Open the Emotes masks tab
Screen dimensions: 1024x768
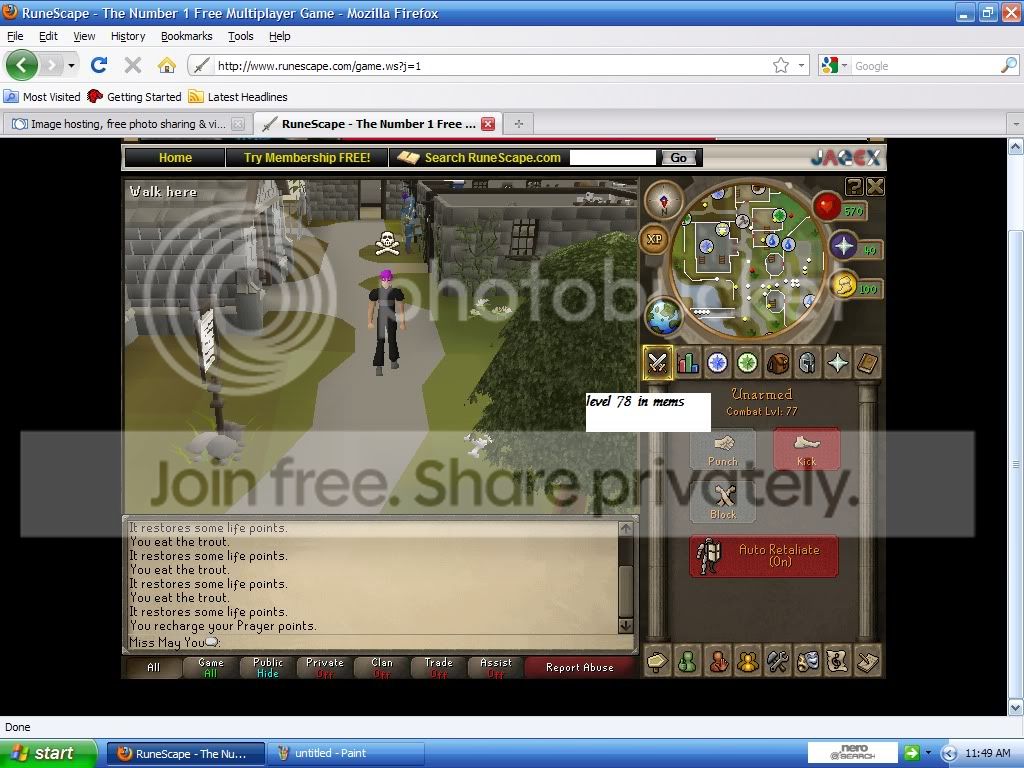[x=805, y=661]
